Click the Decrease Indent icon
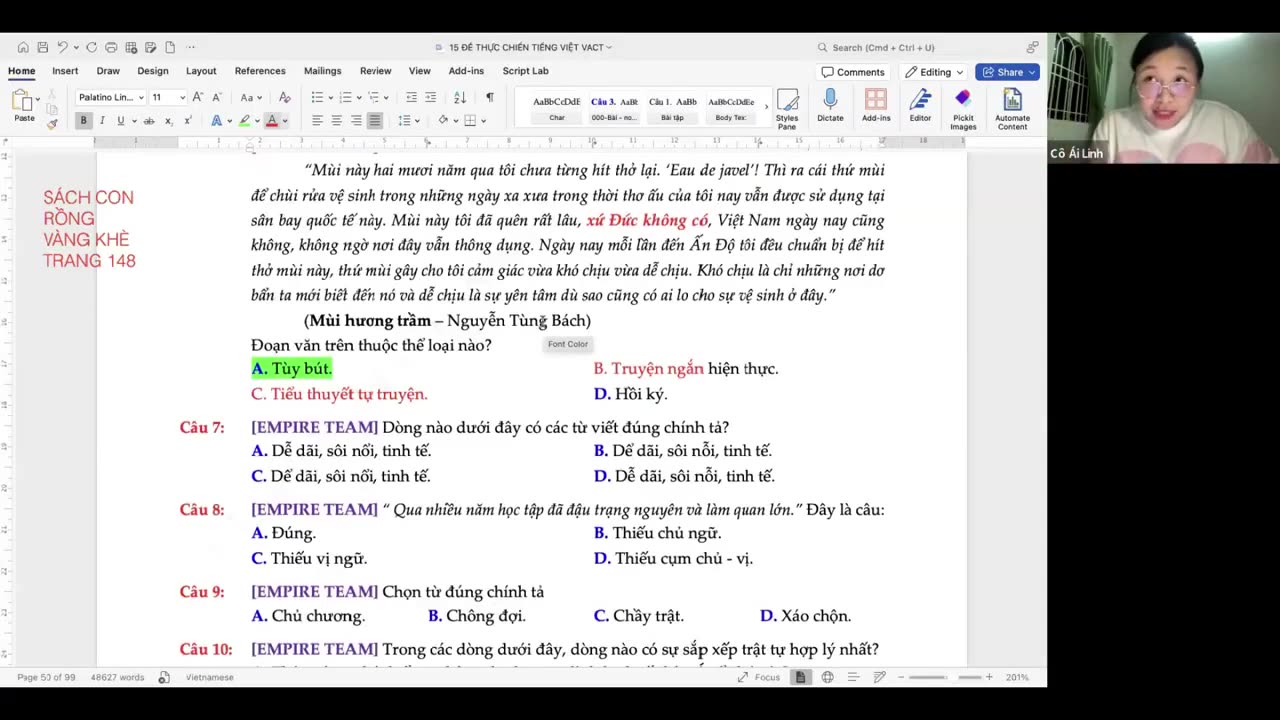Image resolution: width=1280 pixels, height=720 pixels. [411, 97]
